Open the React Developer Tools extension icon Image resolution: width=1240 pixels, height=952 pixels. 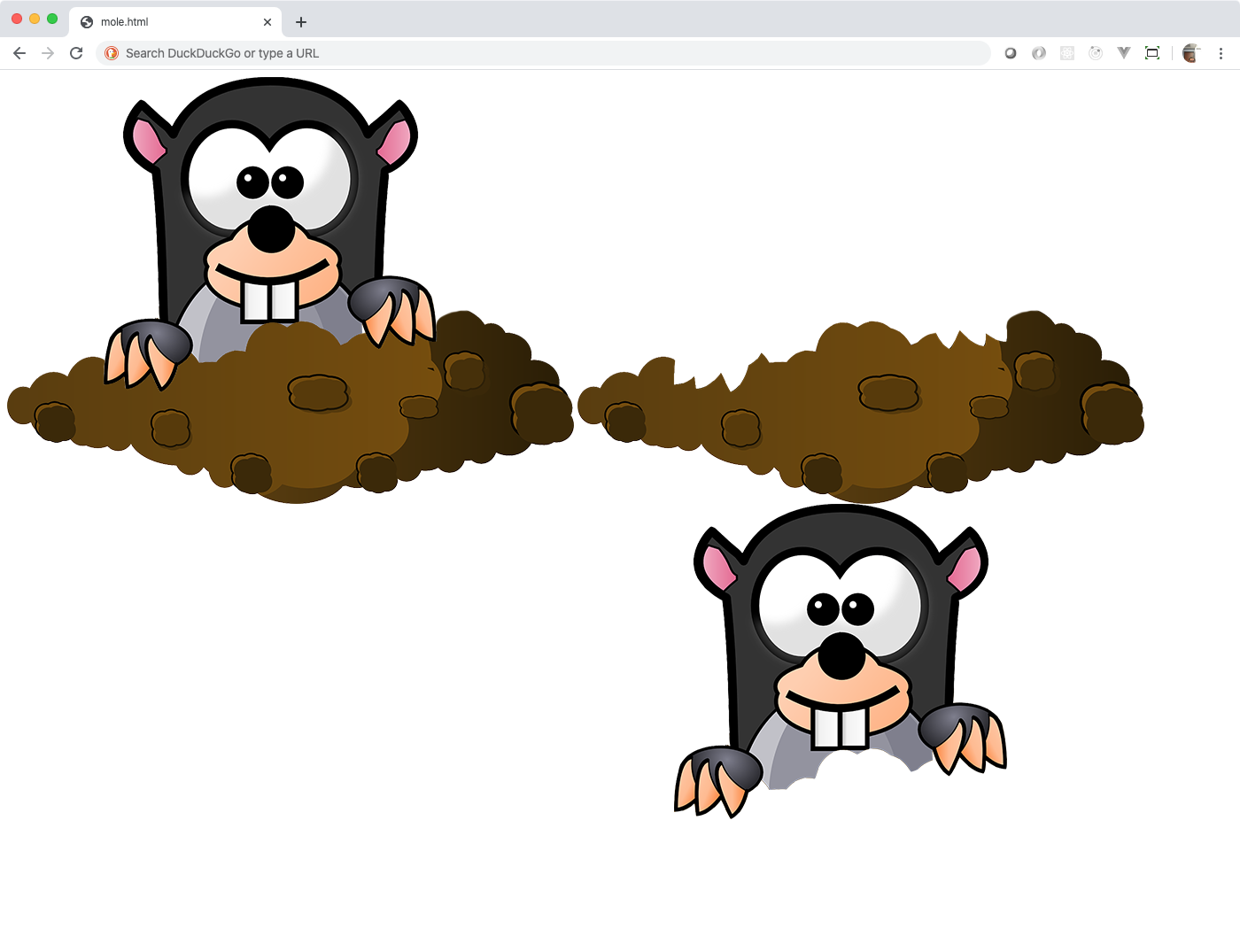point(1067,53)
